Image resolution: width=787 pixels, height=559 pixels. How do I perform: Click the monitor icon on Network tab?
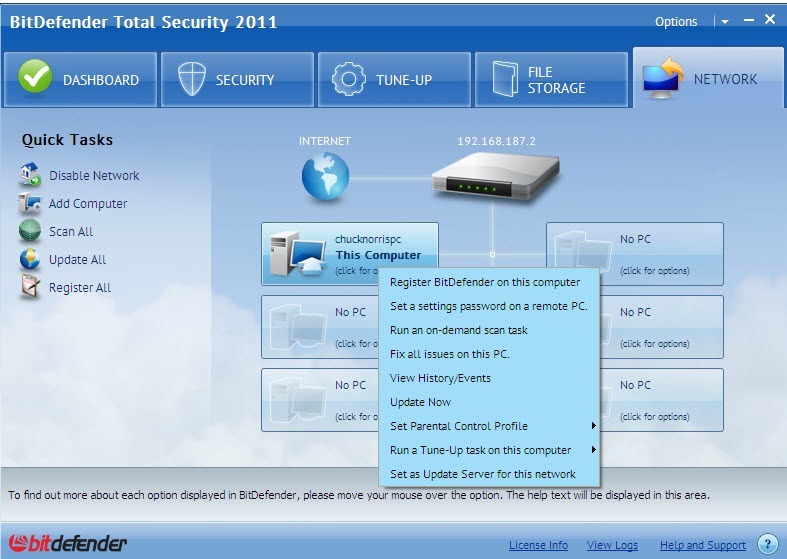(x=663, y=79)
